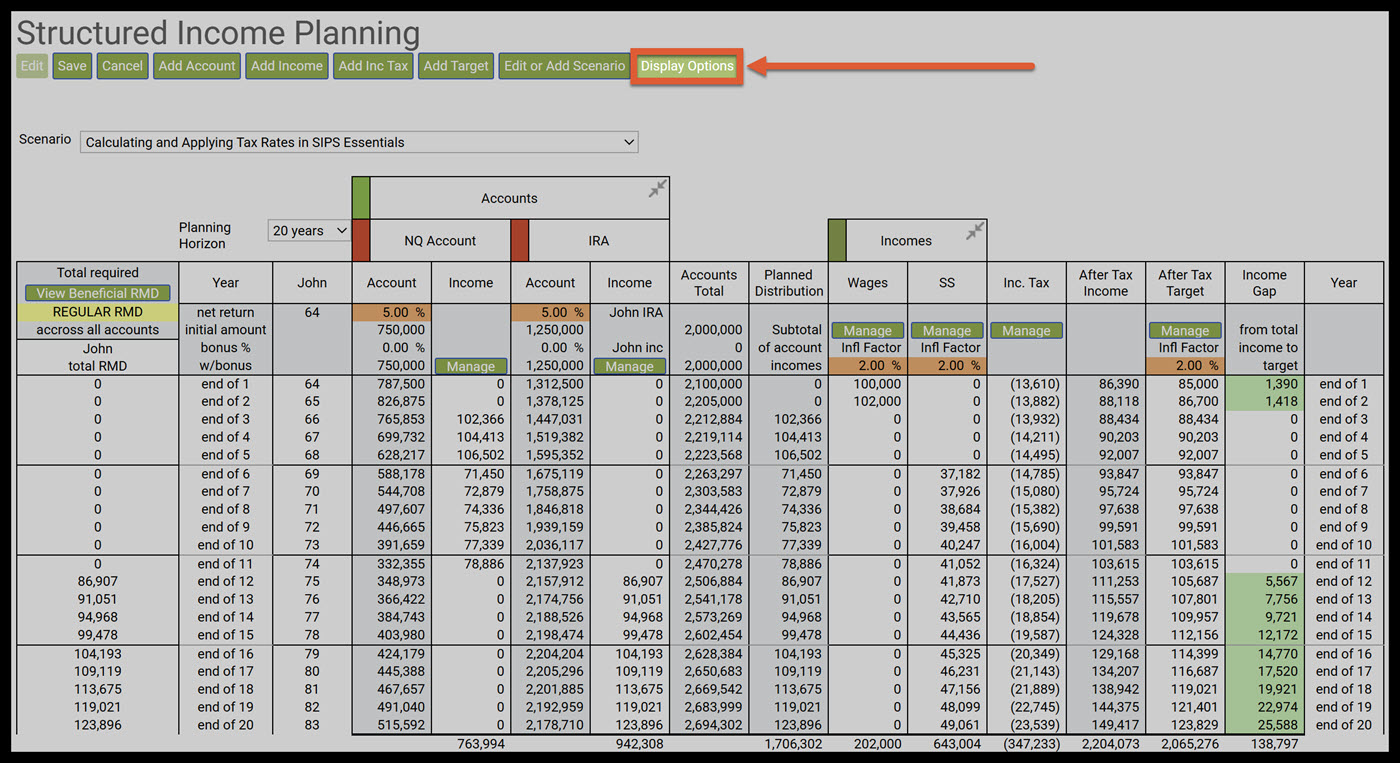The image size is (1400, 763).
Task: Select the John IRA label cell
Action: [637, 312]
